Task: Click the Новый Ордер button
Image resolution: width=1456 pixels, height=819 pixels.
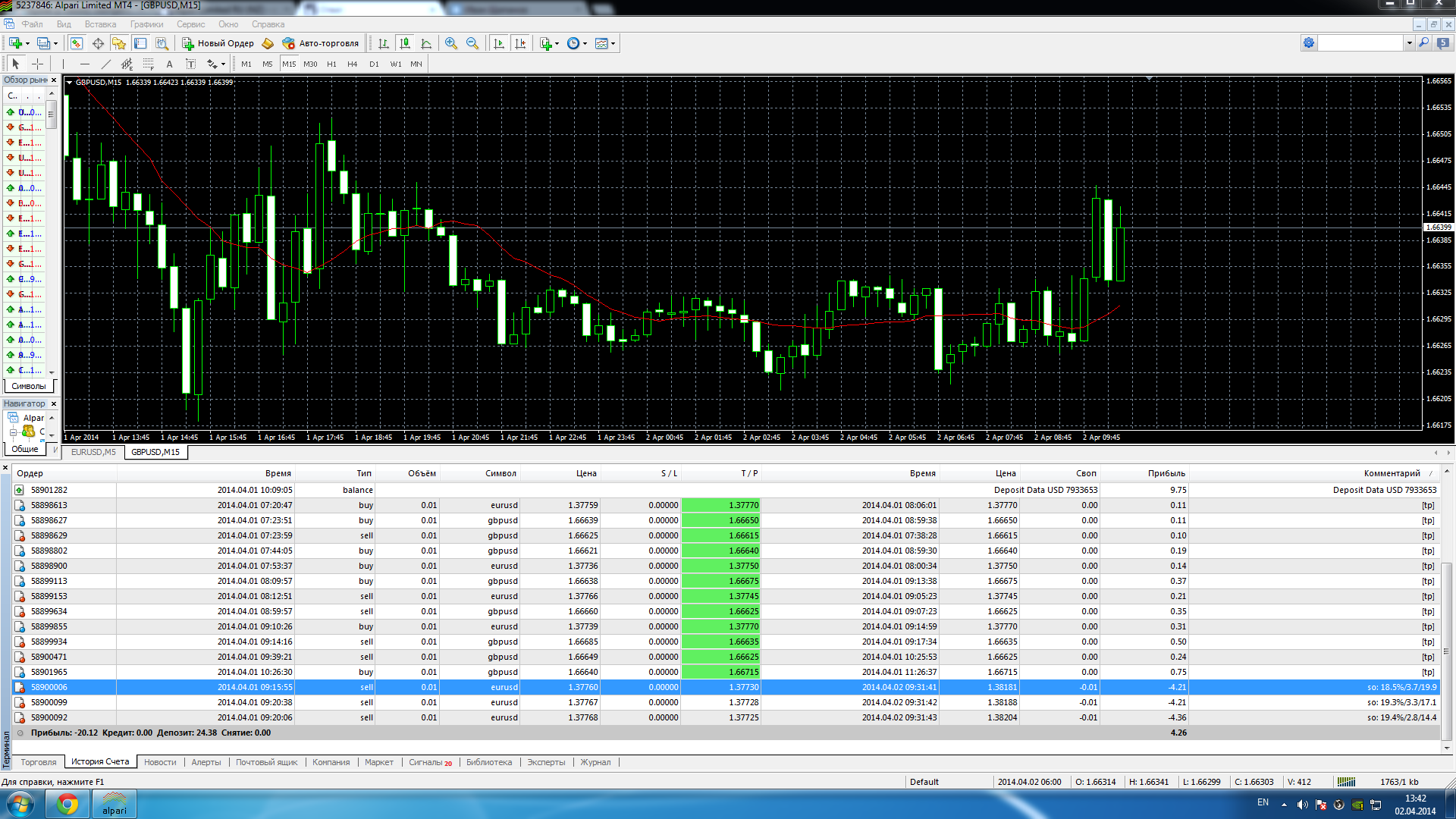Action: [218, 43]
